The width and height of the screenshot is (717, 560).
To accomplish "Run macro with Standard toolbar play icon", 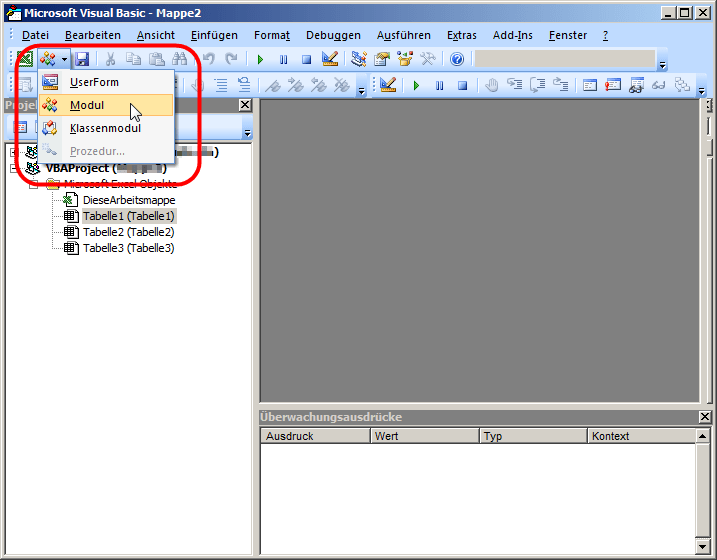I will (261, 59).
